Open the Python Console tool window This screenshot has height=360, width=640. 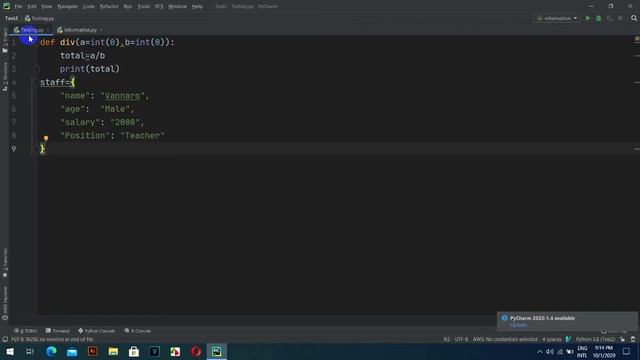97,331
